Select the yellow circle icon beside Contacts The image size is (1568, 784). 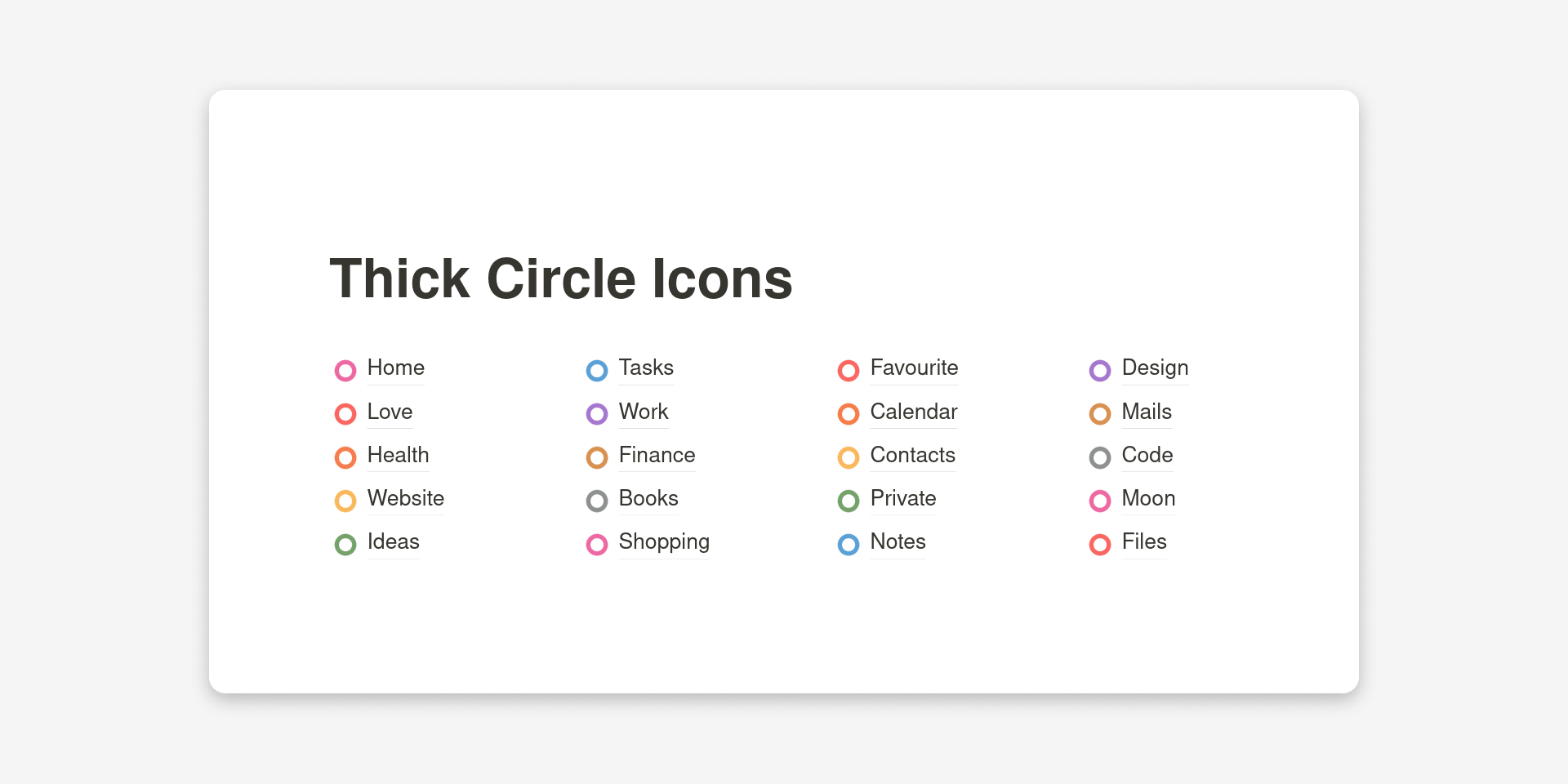pos(849,457)
